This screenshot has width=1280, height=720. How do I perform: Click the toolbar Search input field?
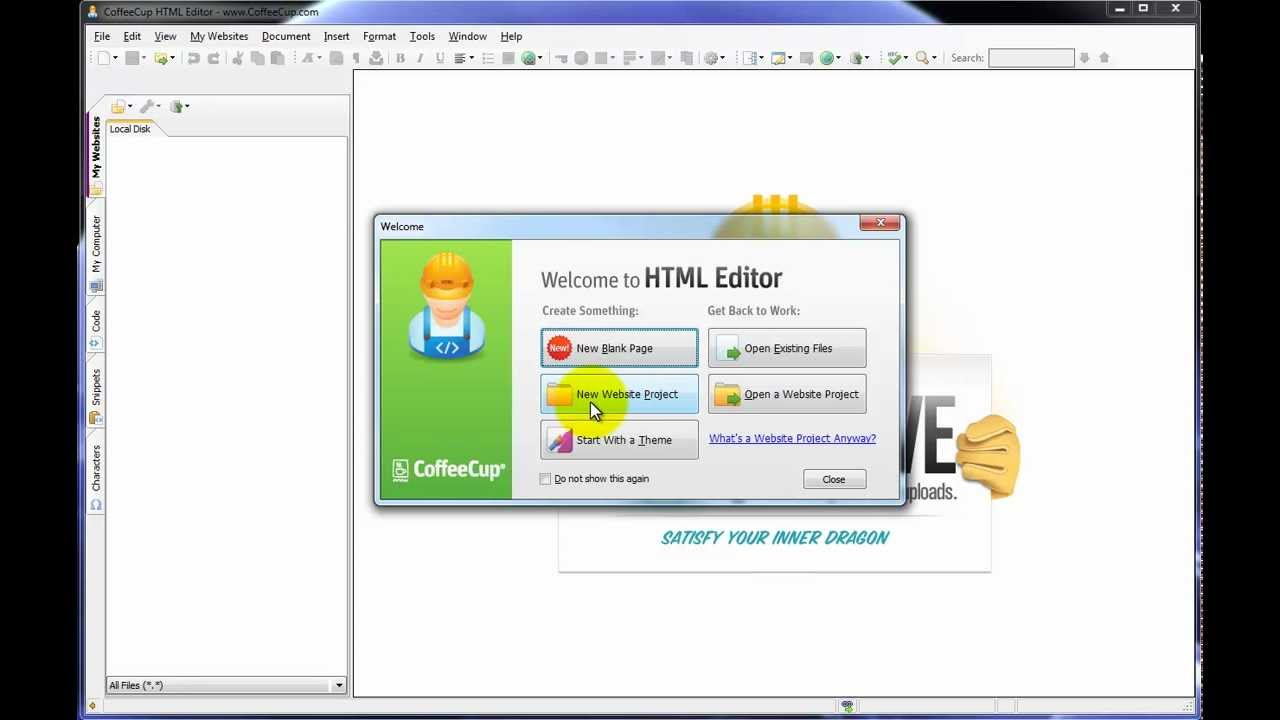pyautogui.click(x=1031, y=58)
